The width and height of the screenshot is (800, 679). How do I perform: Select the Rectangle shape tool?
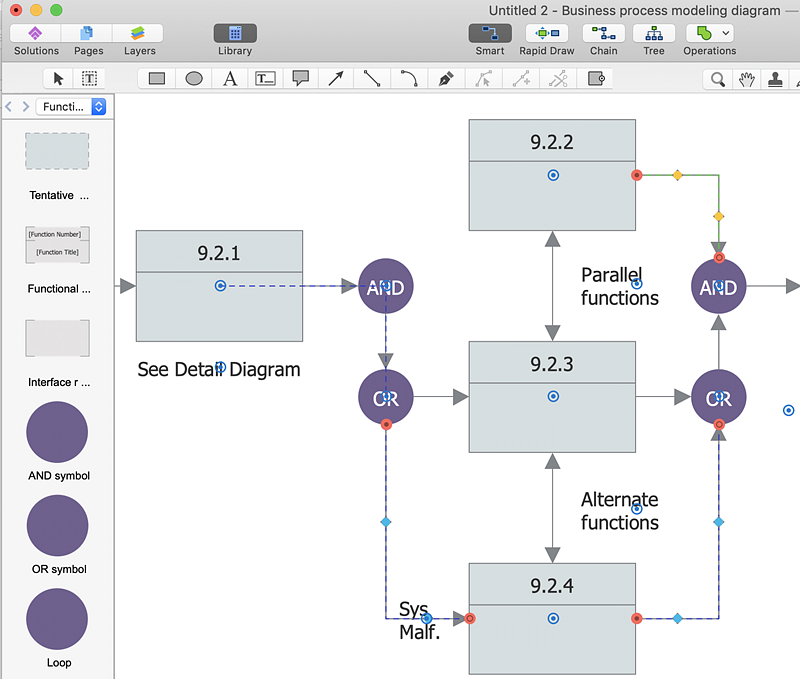(157, 78)
